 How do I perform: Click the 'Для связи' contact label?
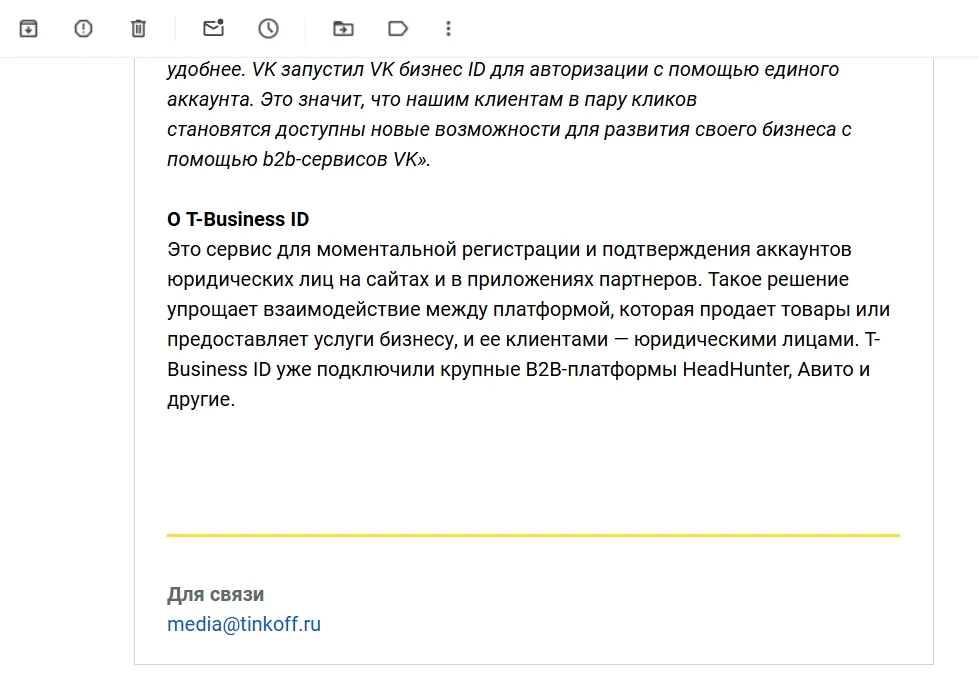coord(215,595)
